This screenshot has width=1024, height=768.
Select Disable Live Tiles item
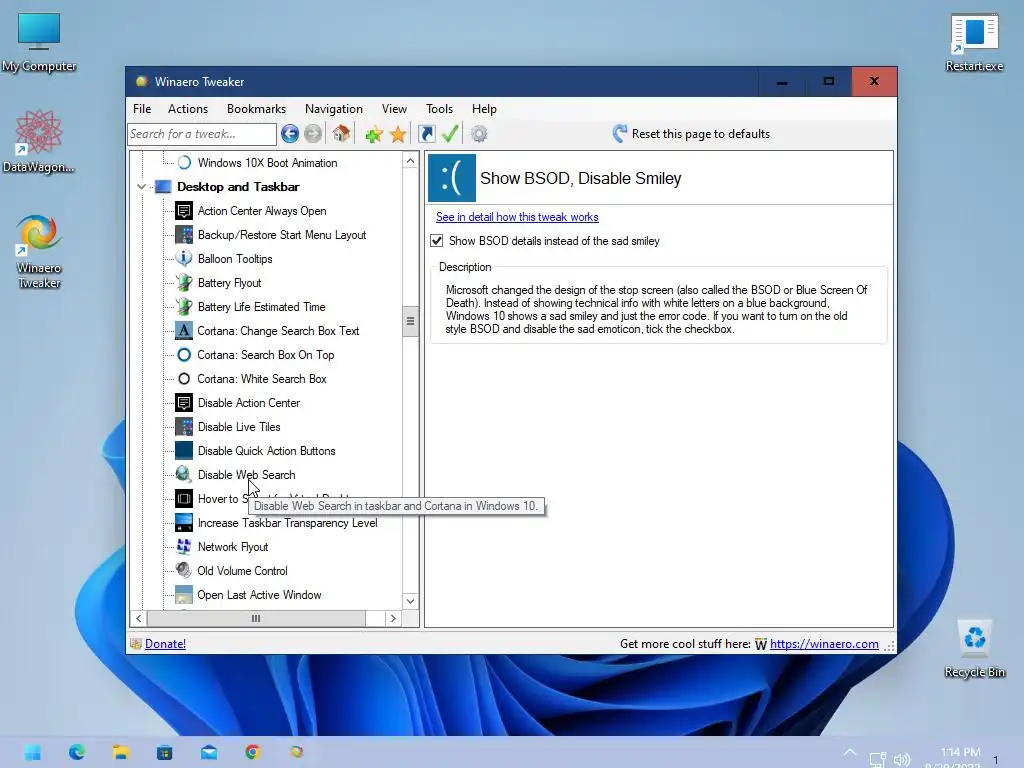(239, 427)
